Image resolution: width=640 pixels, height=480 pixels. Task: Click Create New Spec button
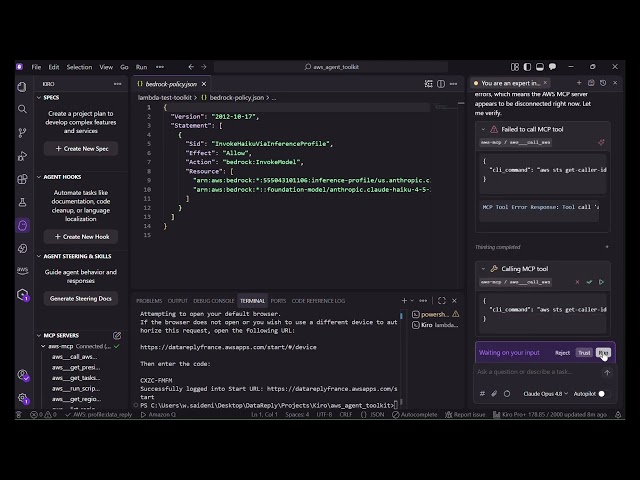pos(81,149)
